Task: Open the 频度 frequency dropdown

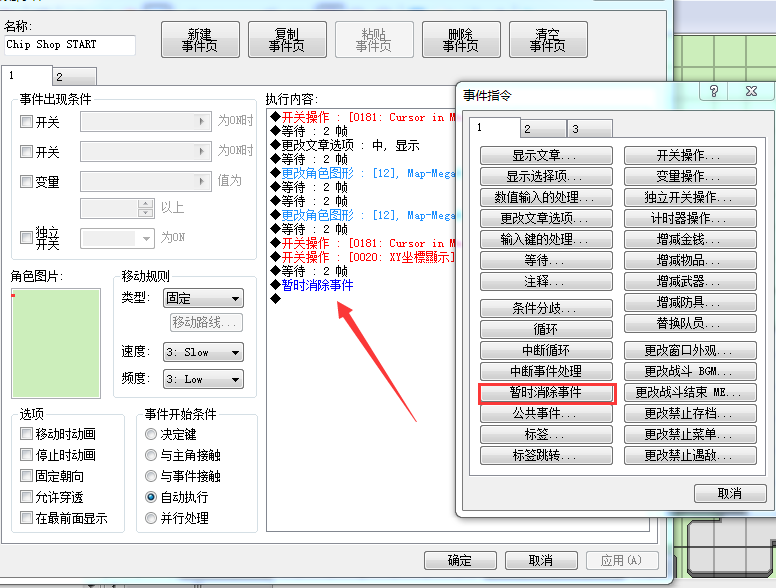Action: coord(203,379)
